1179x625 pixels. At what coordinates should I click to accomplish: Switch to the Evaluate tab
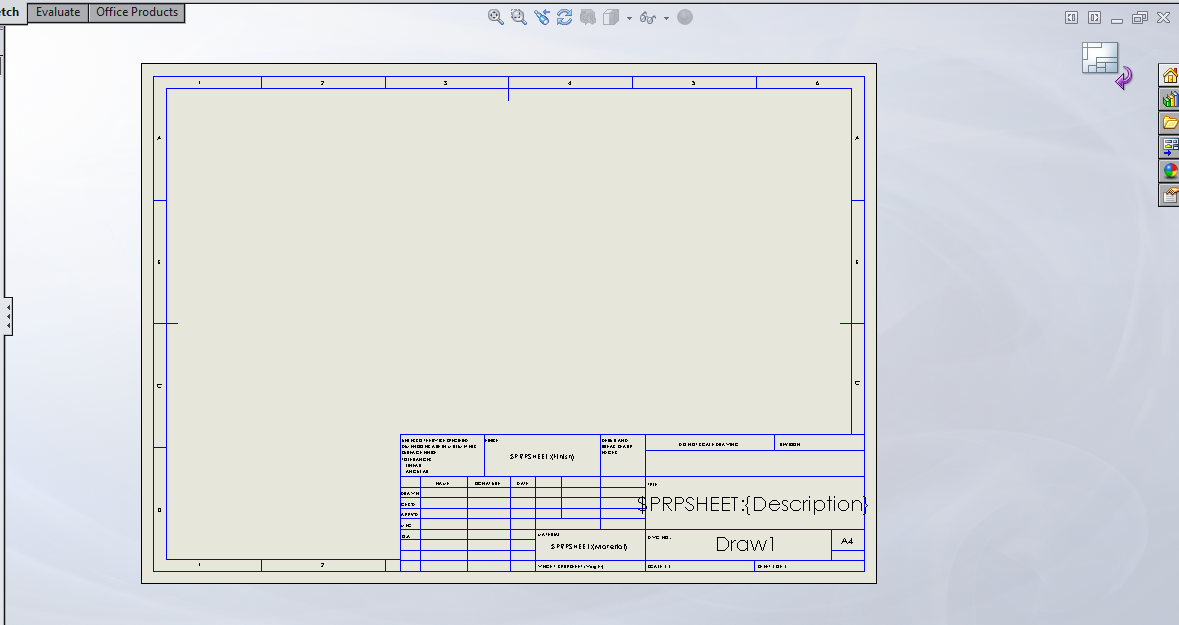point(57,12)
